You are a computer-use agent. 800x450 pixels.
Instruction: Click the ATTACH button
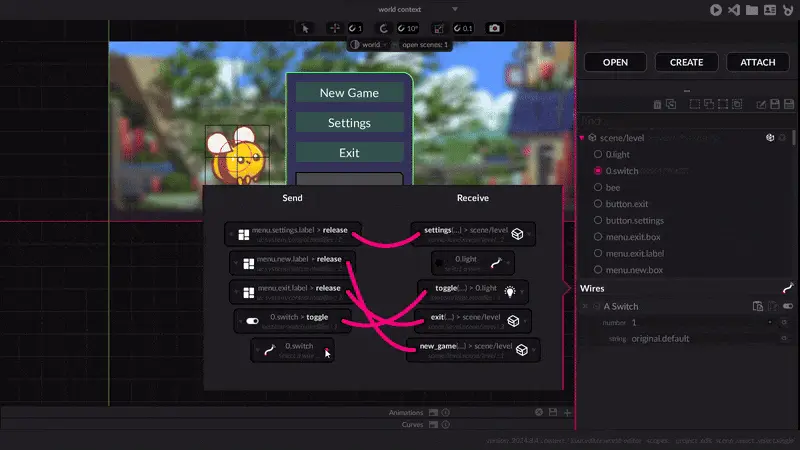757,62
